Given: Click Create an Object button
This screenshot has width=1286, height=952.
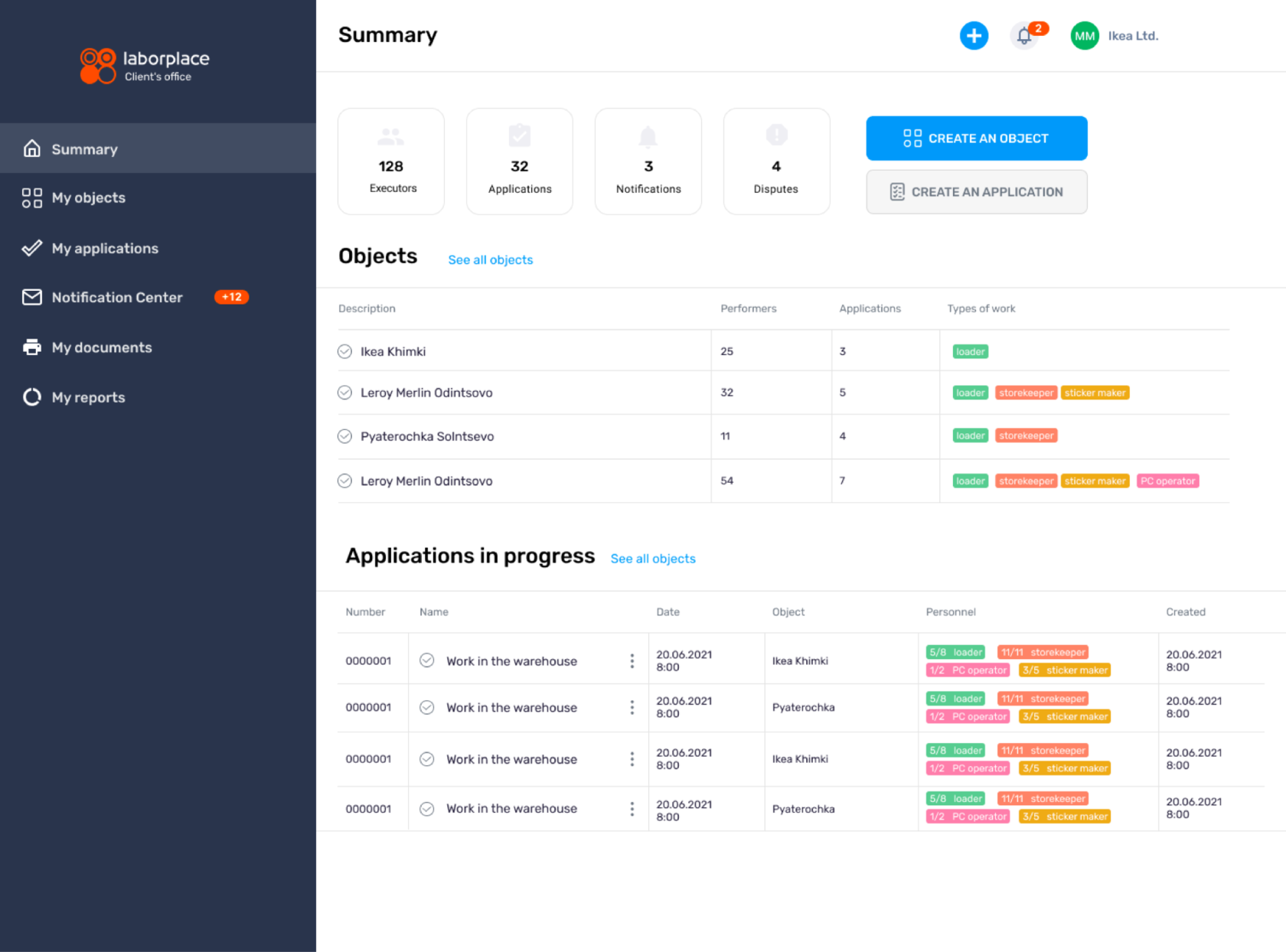Looking at the screenshot, I should (x=976, y=139).
